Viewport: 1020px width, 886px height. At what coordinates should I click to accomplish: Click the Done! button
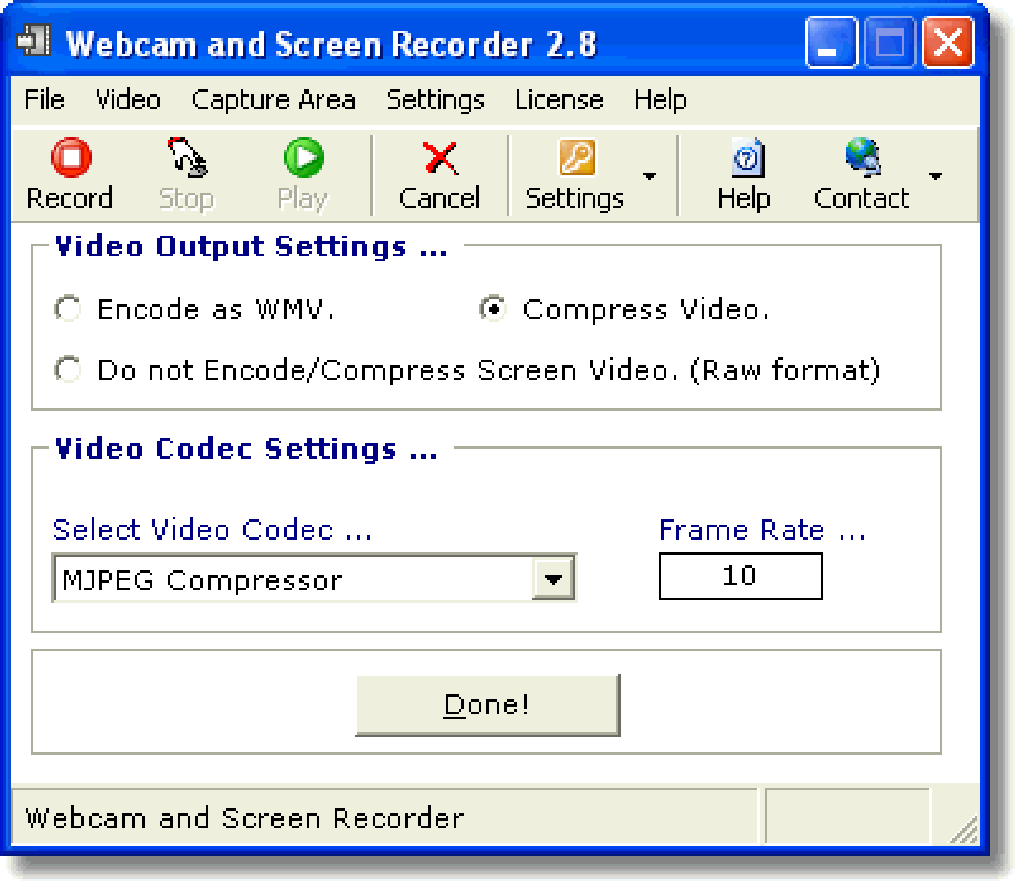488,705
